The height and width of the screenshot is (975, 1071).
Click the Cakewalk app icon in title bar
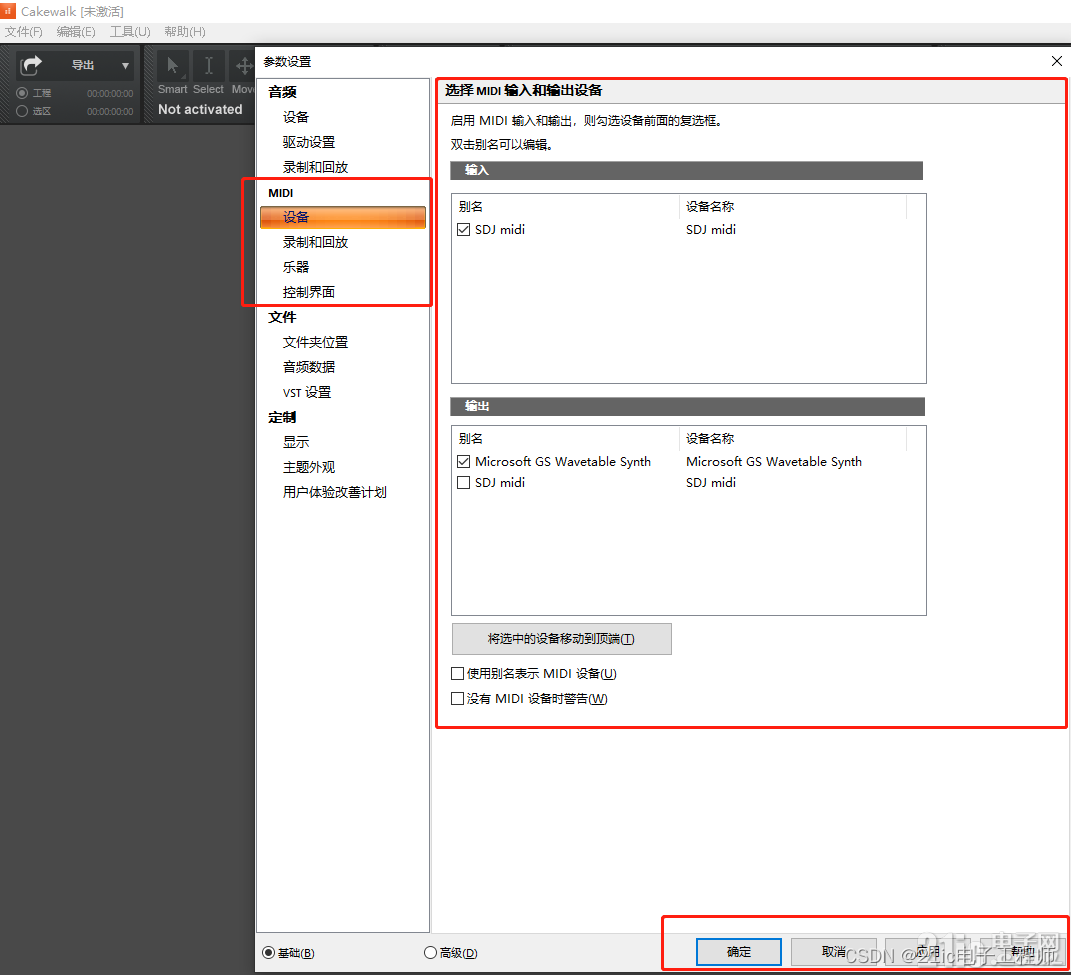tap(8, 10)
